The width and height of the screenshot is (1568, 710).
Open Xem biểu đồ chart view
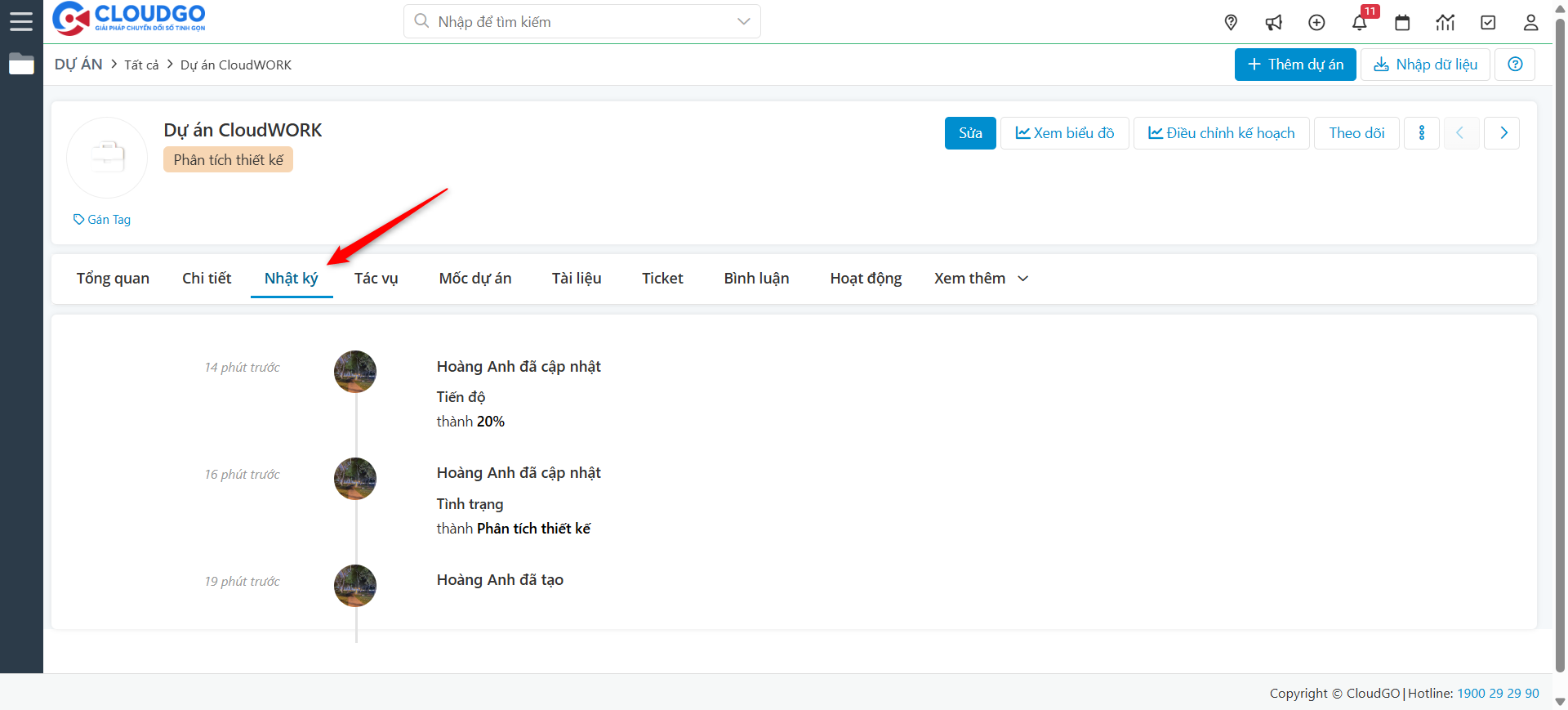(x=1065, y=133)
